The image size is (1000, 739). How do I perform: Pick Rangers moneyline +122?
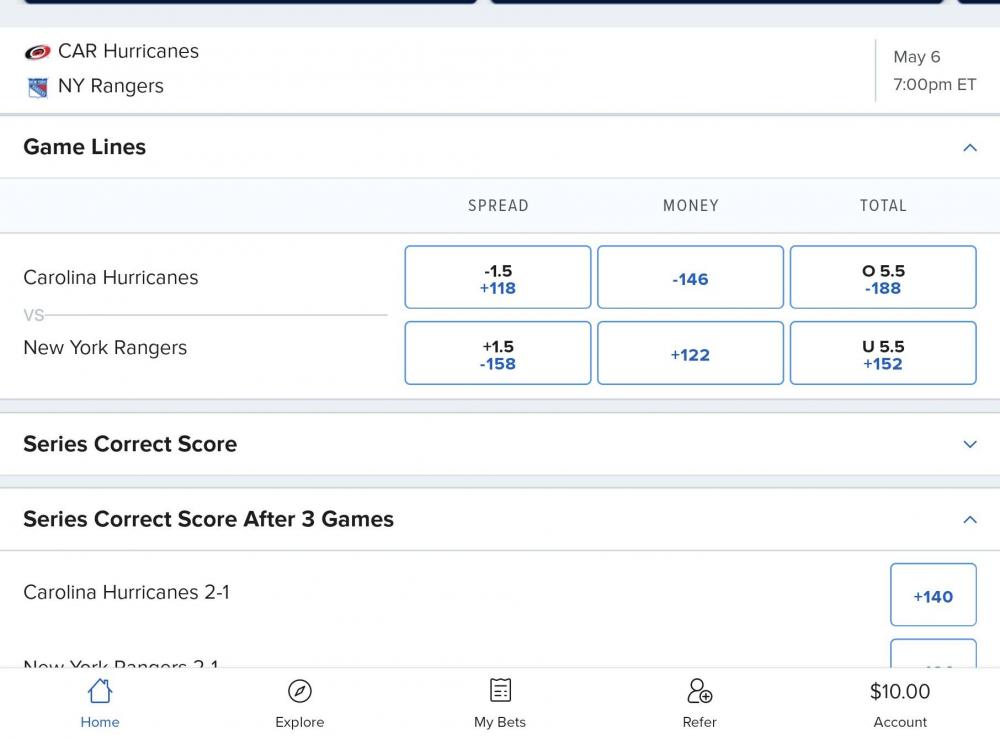(690, 354)
